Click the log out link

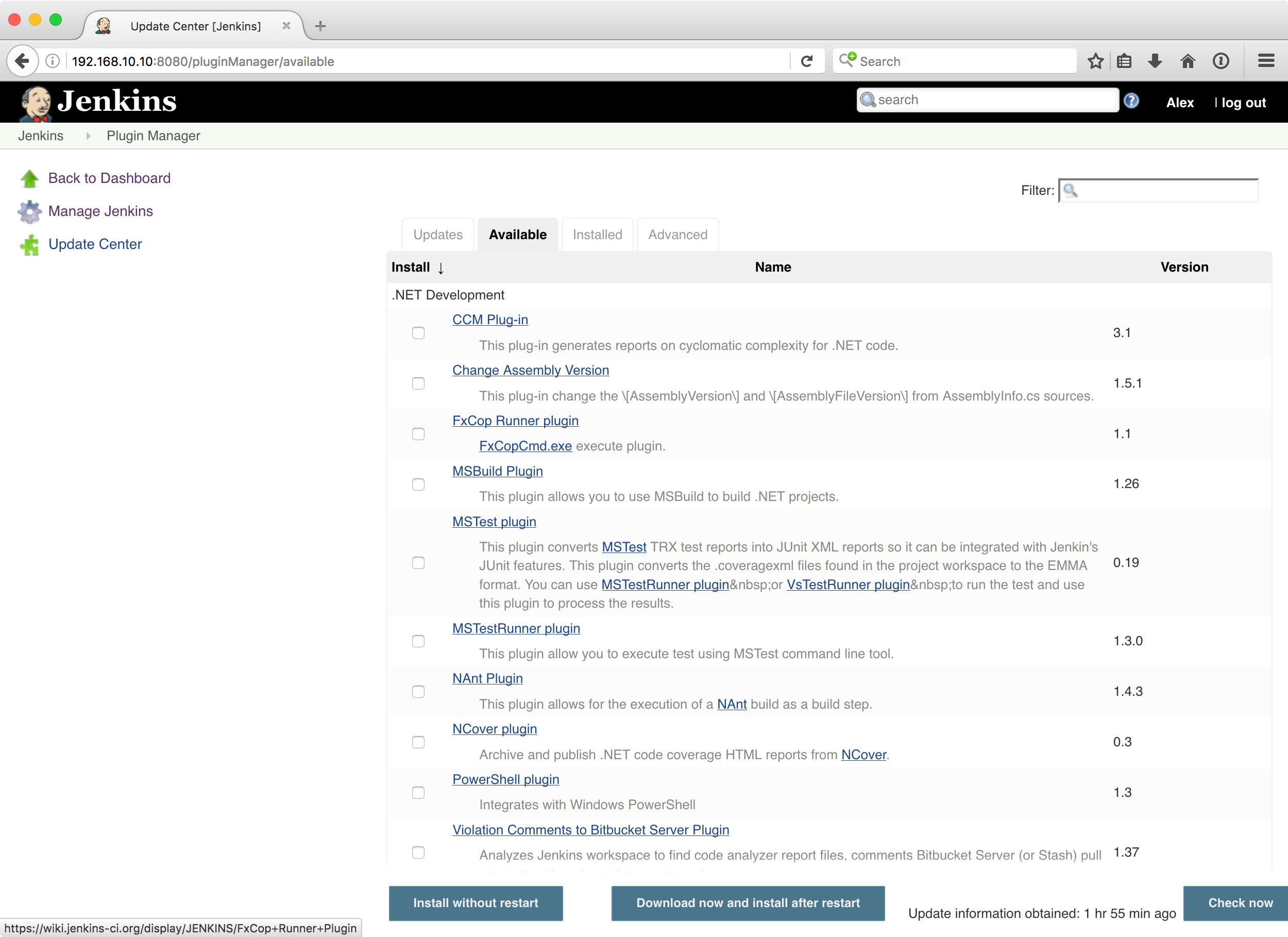click(1243, 103)
